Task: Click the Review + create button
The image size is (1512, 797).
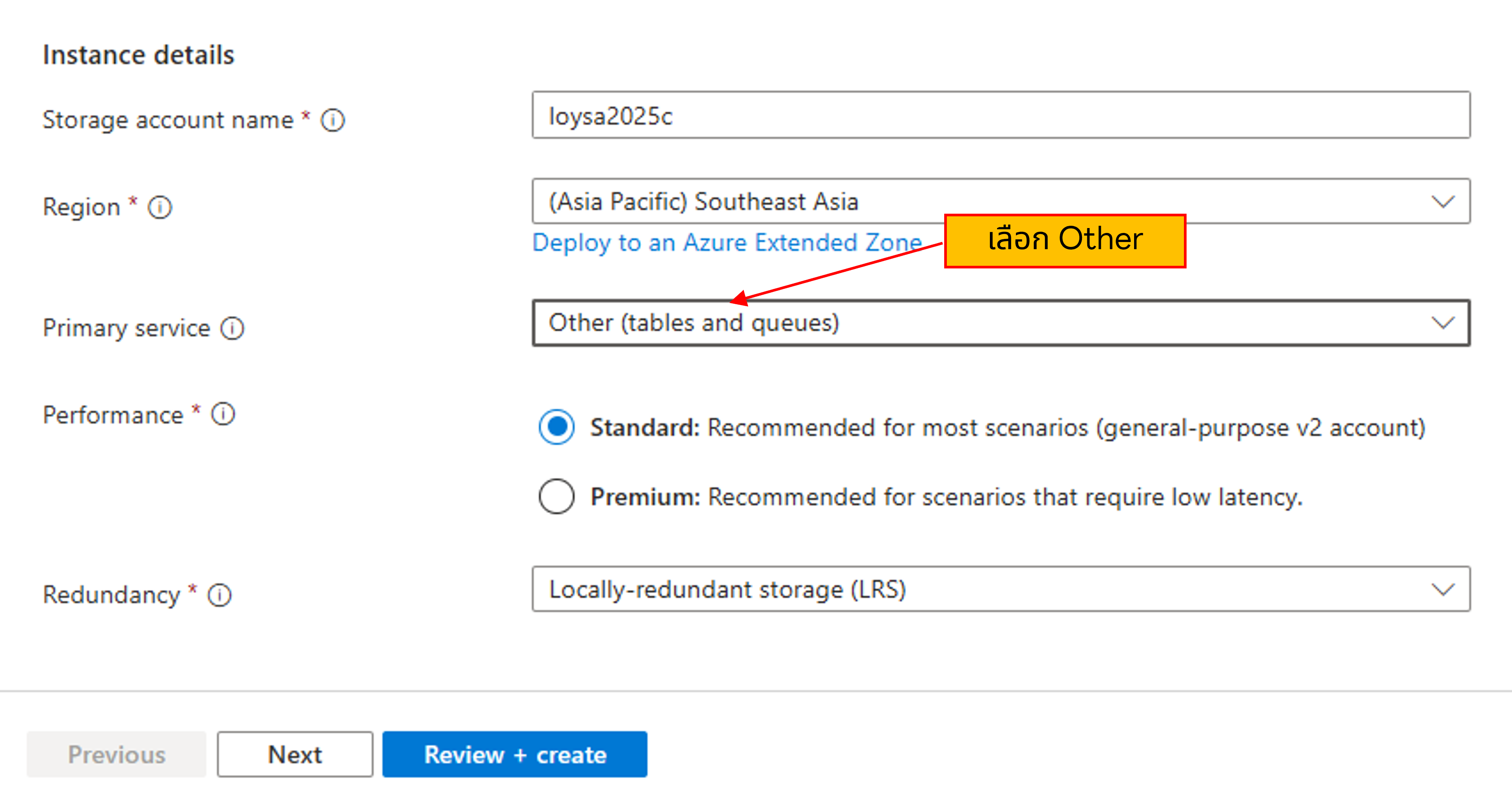Action: coord(514,754)
